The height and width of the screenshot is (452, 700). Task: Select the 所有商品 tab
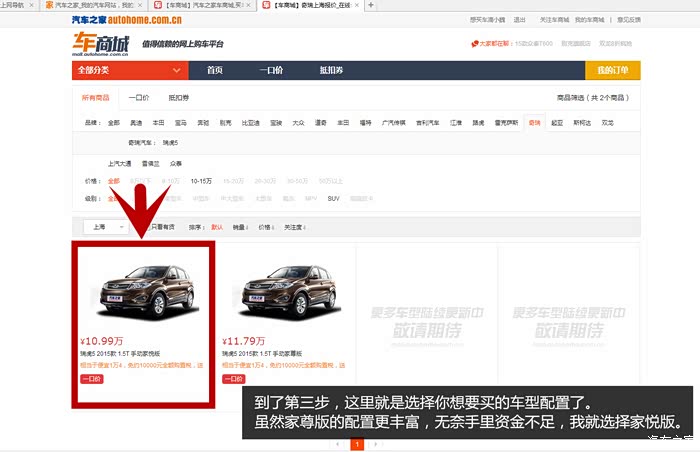[96, 98]
